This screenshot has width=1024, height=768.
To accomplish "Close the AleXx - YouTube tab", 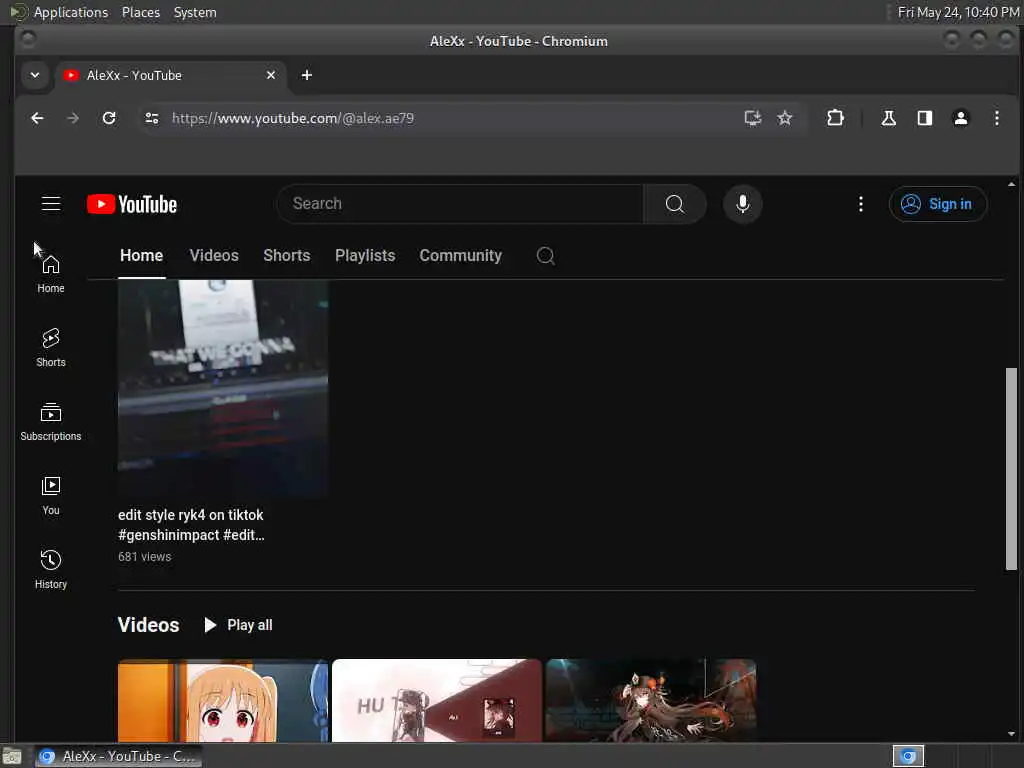I will 271,75.
